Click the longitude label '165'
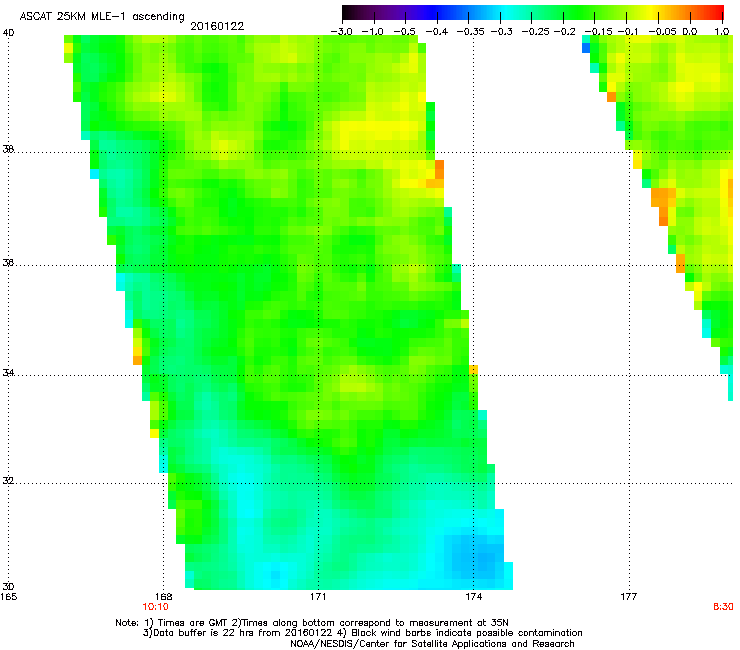Image resolution: width=740 pixels, height=650 pixels. coord(8,597)
